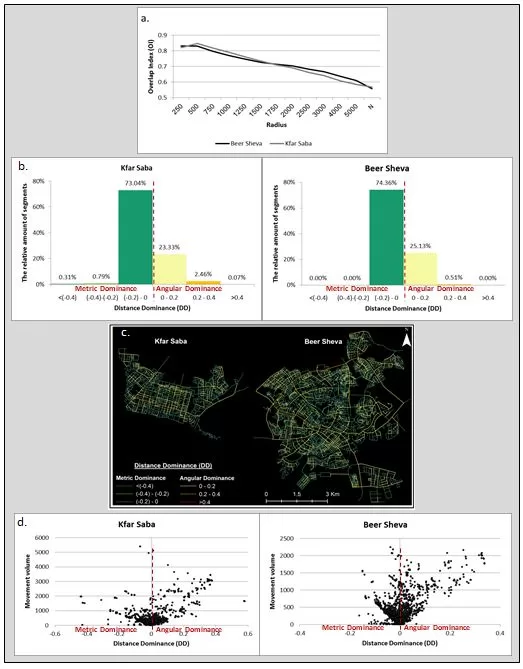The width and height of the screenshot is (523, 669).
Task: Click the yellow 23.33% bar in Kfar Saba histogram
Action: pos(169,269)
